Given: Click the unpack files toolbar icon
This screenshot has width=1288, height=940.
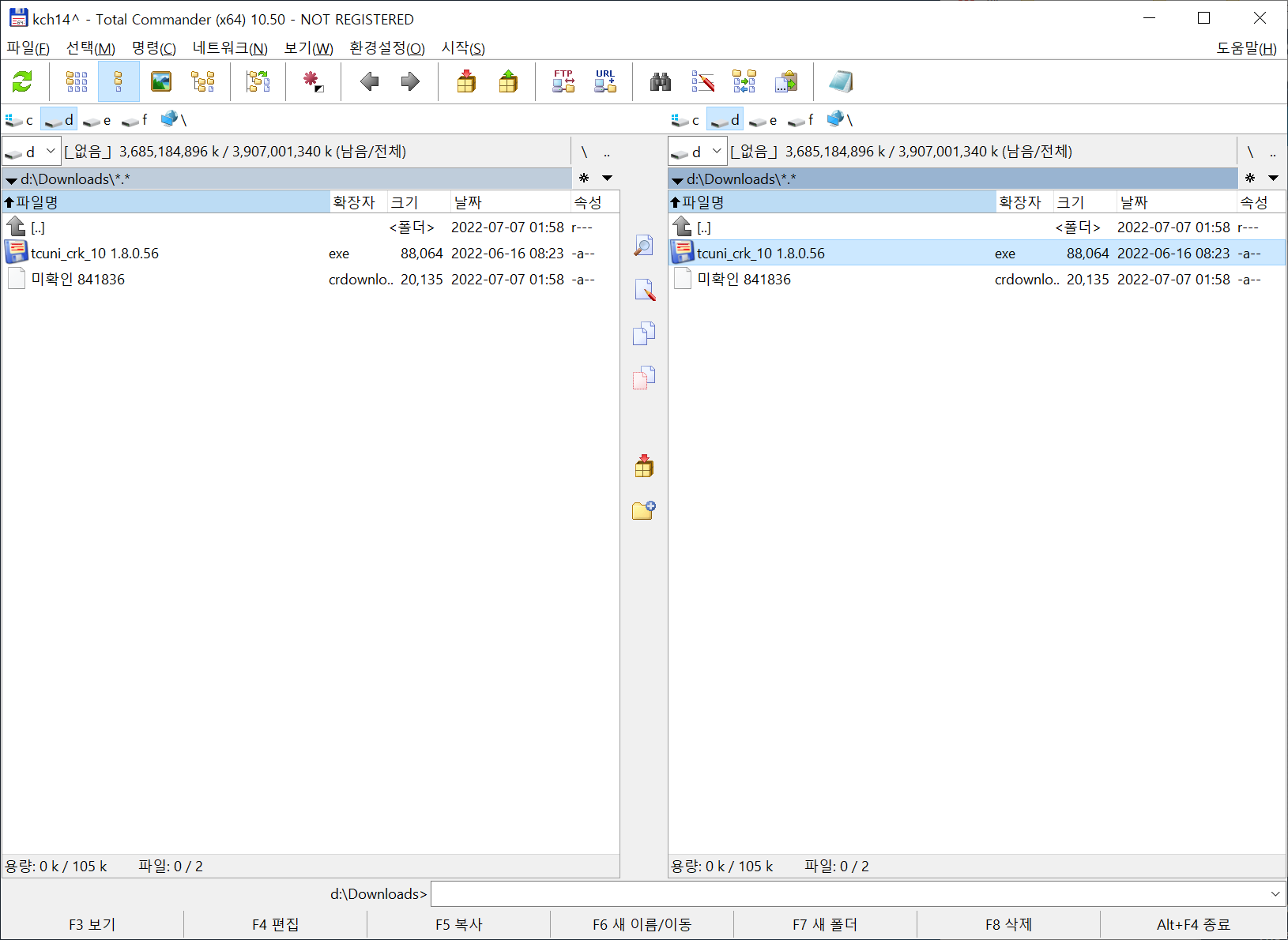Looking at the screenshot, I should click(508, 81).
